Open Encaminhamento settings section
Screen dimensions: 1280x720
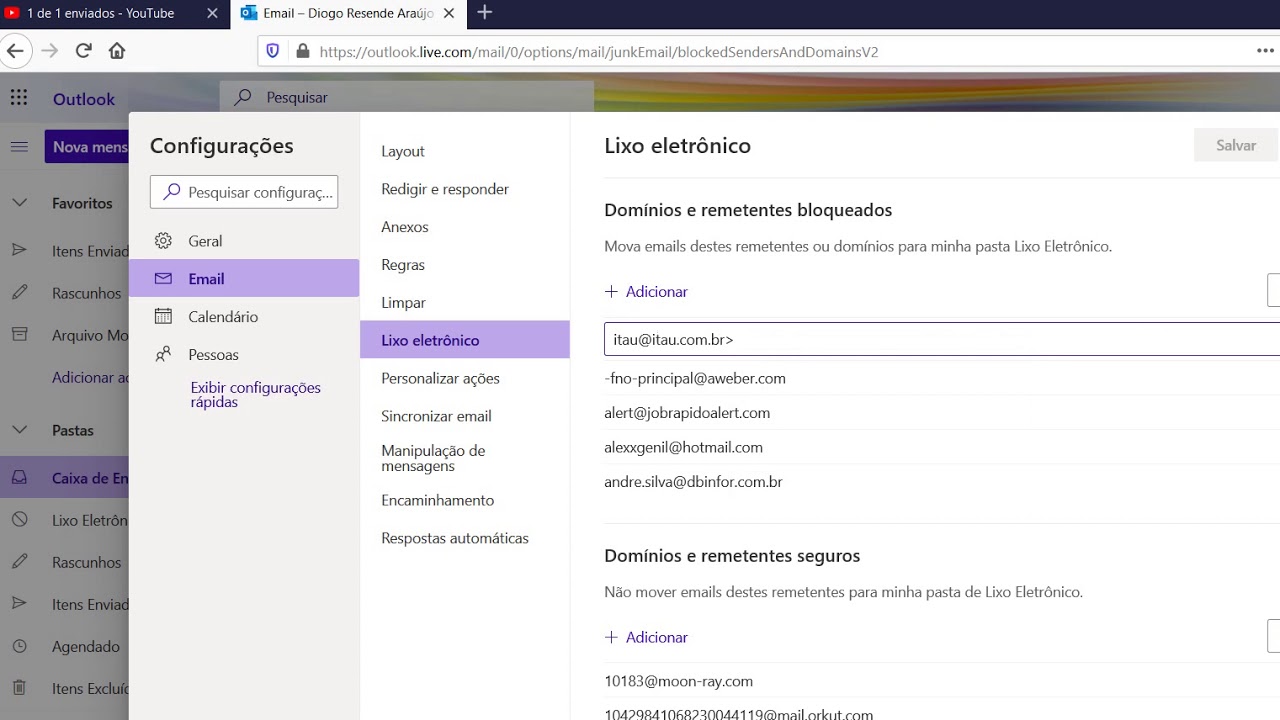coord(465,500)
